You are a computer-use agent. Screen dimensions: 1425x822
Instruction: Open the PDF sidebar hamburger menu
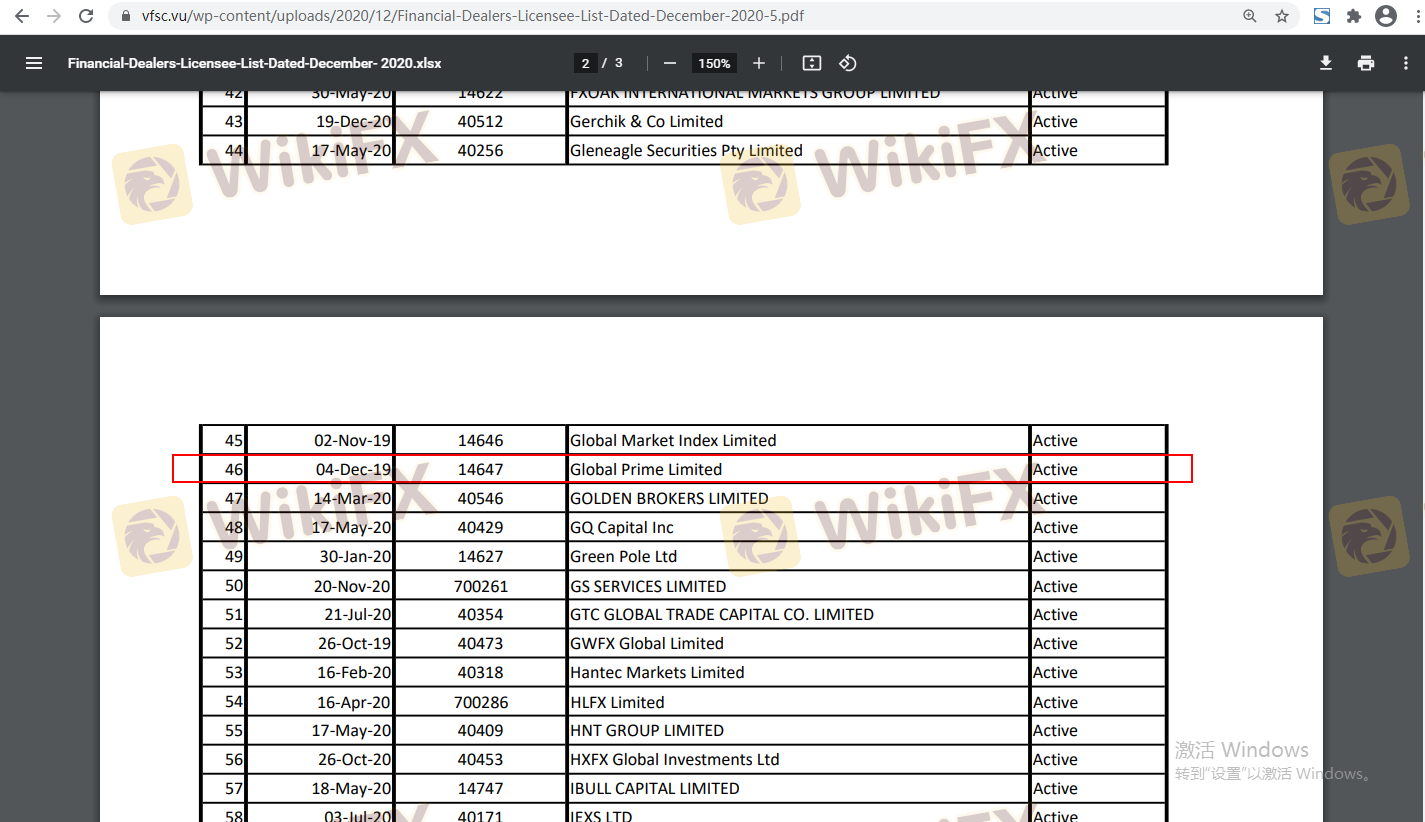coord(34,63)
